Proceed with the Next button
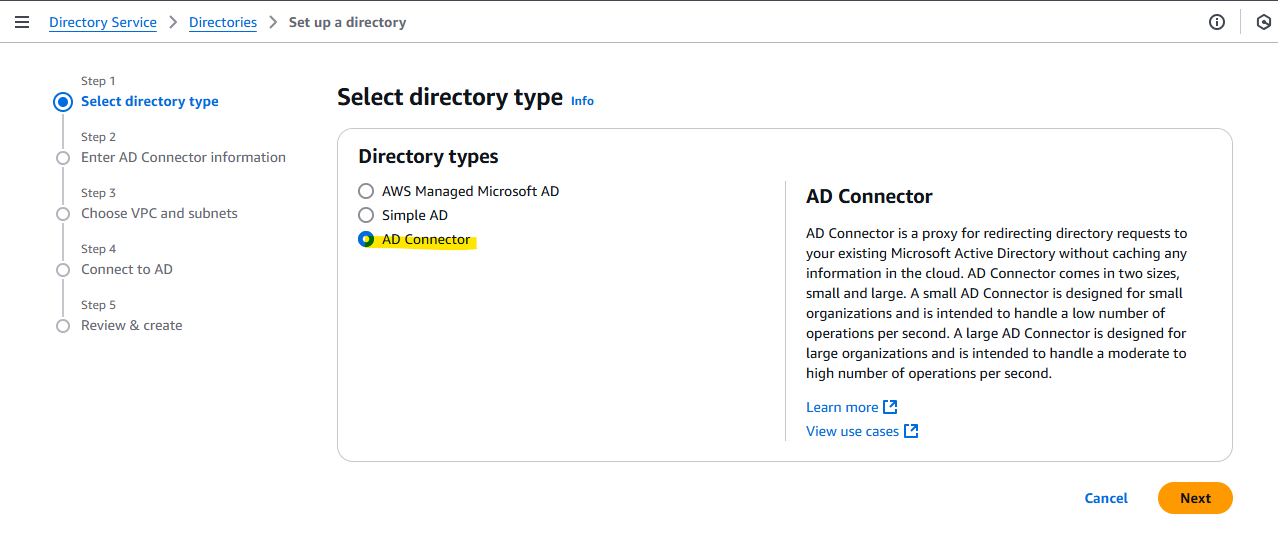 (1195, 498)
